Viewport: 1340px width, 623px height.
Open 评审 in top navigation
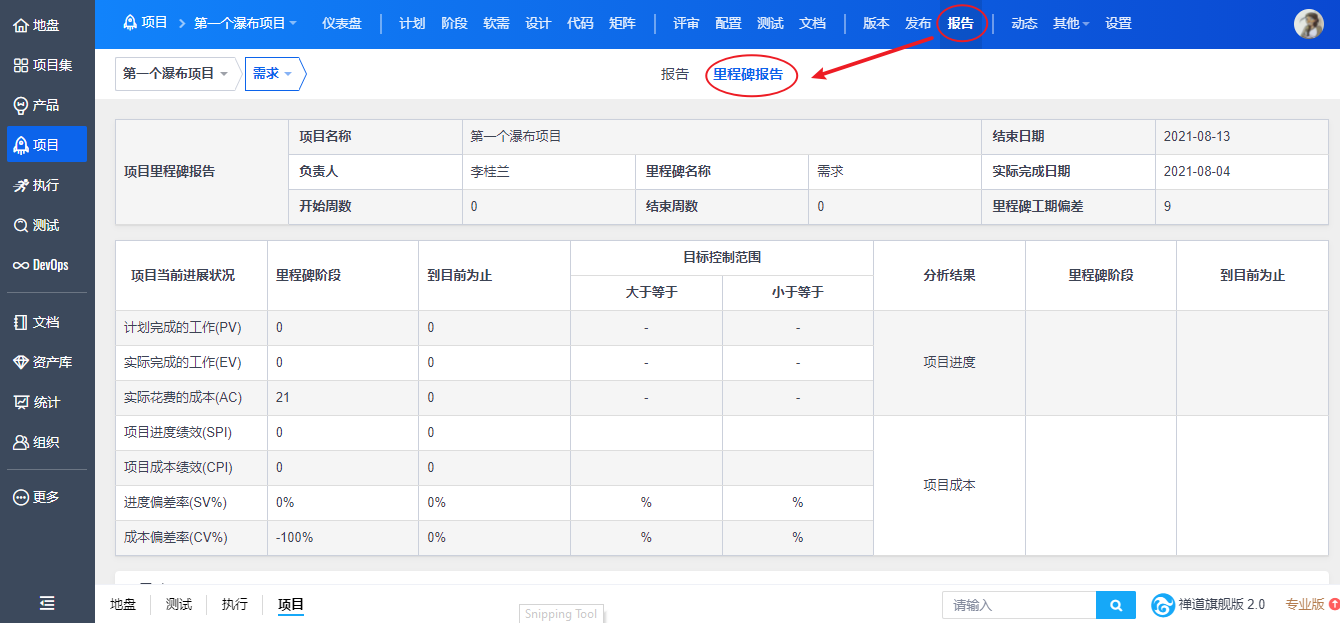click(686, 23)
